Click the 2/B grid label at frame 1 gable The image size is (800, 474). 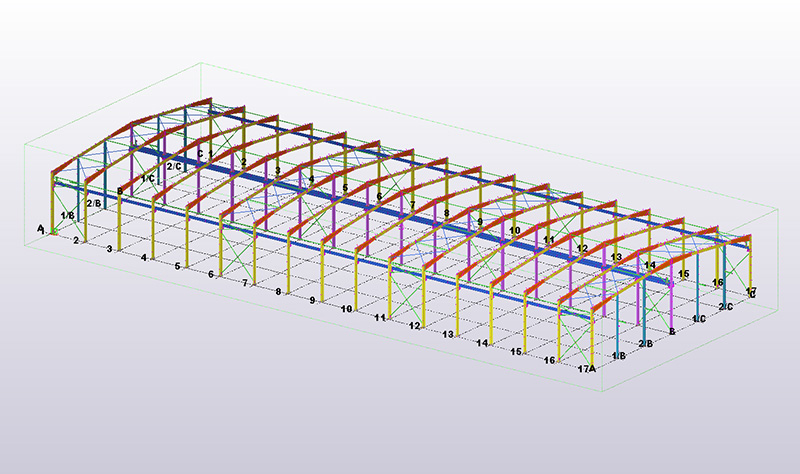point(94,203)
